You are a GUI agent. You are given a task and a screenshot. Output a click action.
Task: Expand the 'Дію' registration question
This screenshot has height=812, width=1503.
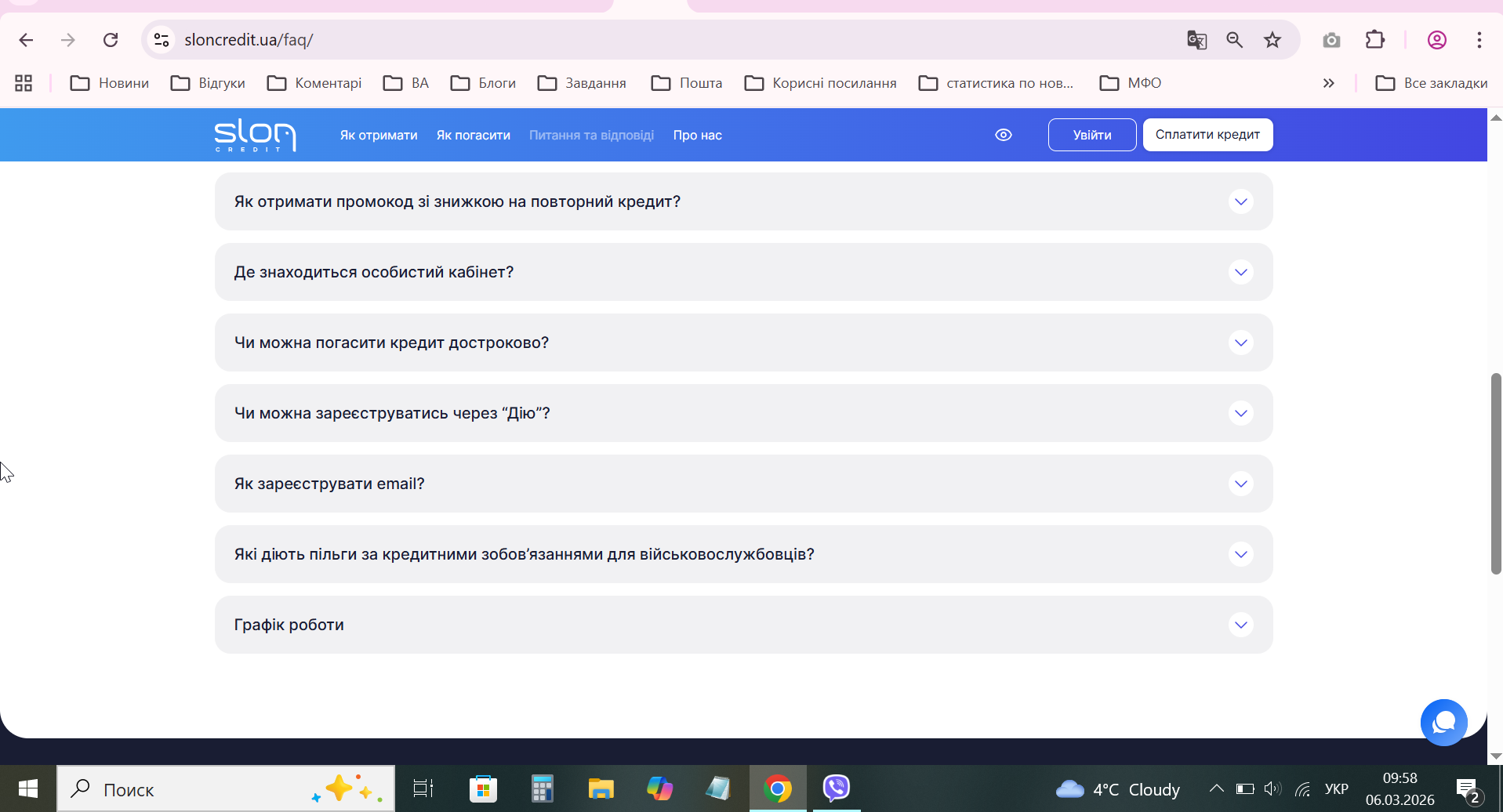(x=743, y=413)
